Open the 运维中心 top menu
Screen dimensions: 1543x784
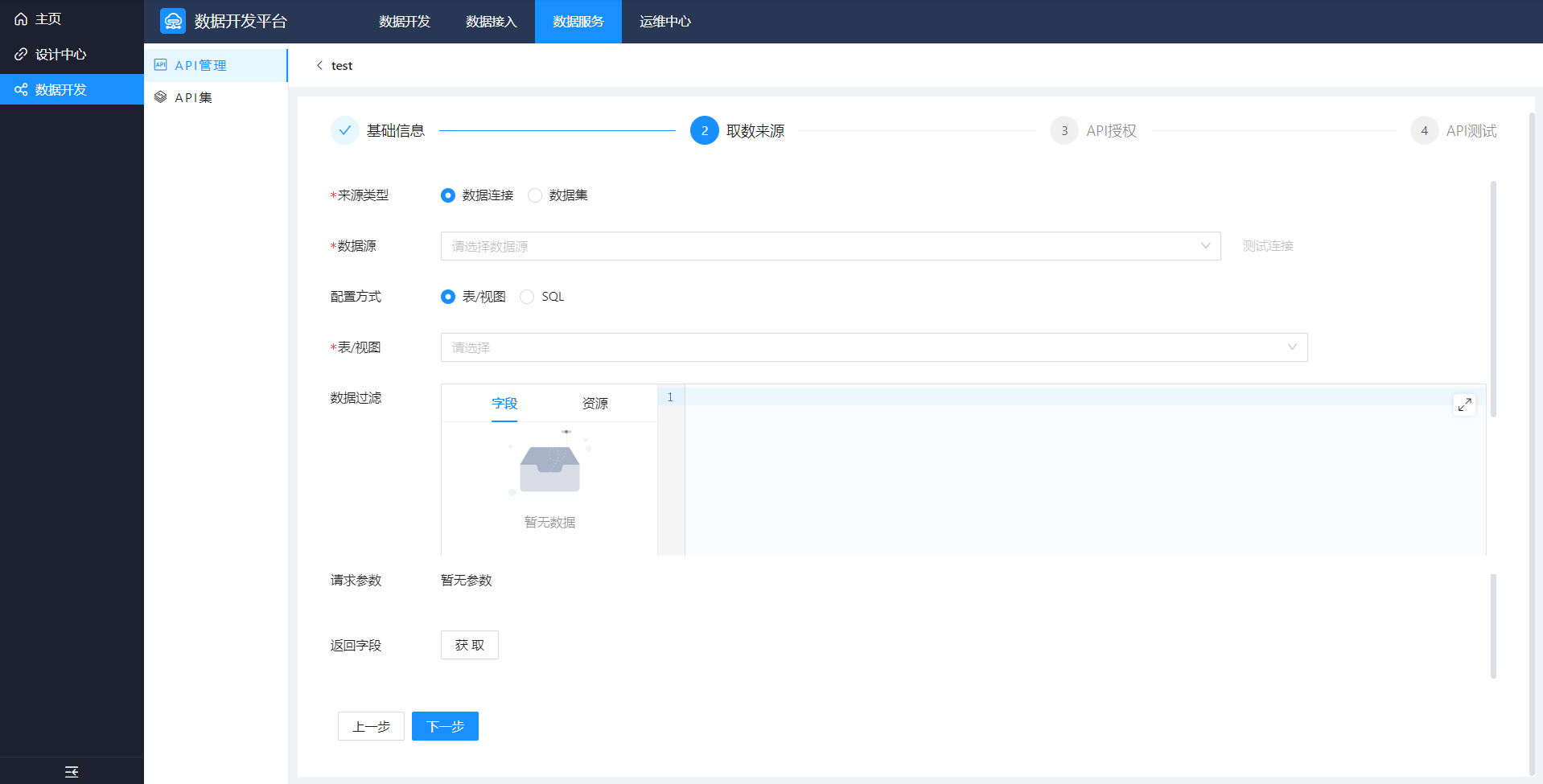(665, 22)
